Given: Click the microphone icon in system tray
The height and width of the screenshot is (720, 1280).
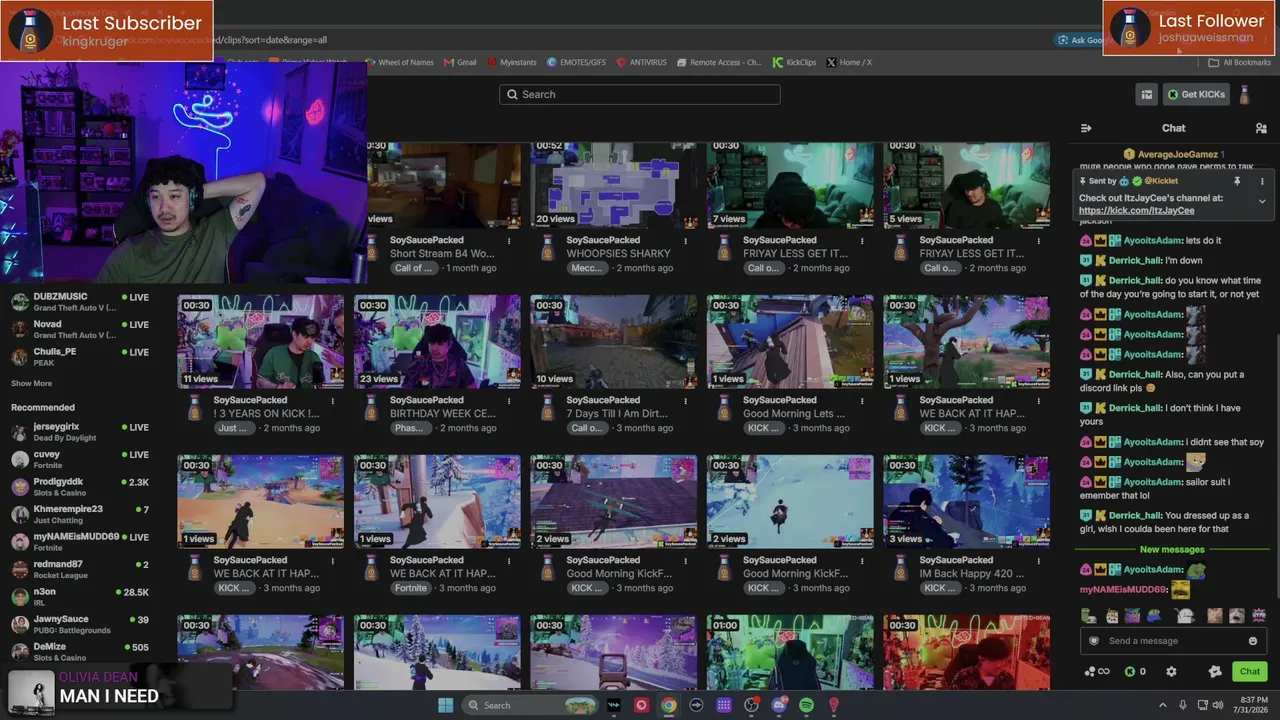Looking at the screenshot, I should [1183, 705].
